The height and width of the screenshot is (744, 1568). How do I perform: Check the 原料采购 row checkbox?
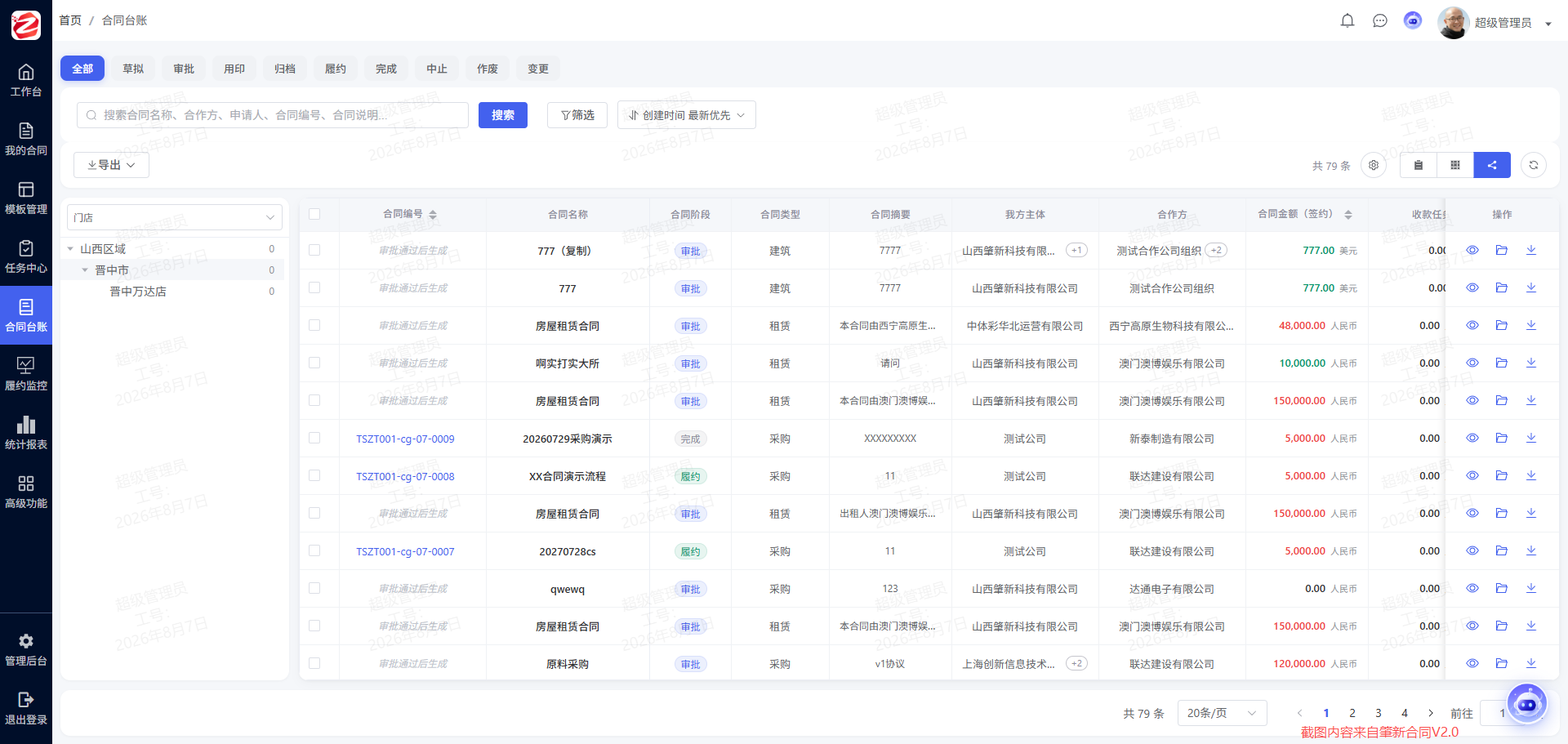[314, 663]
